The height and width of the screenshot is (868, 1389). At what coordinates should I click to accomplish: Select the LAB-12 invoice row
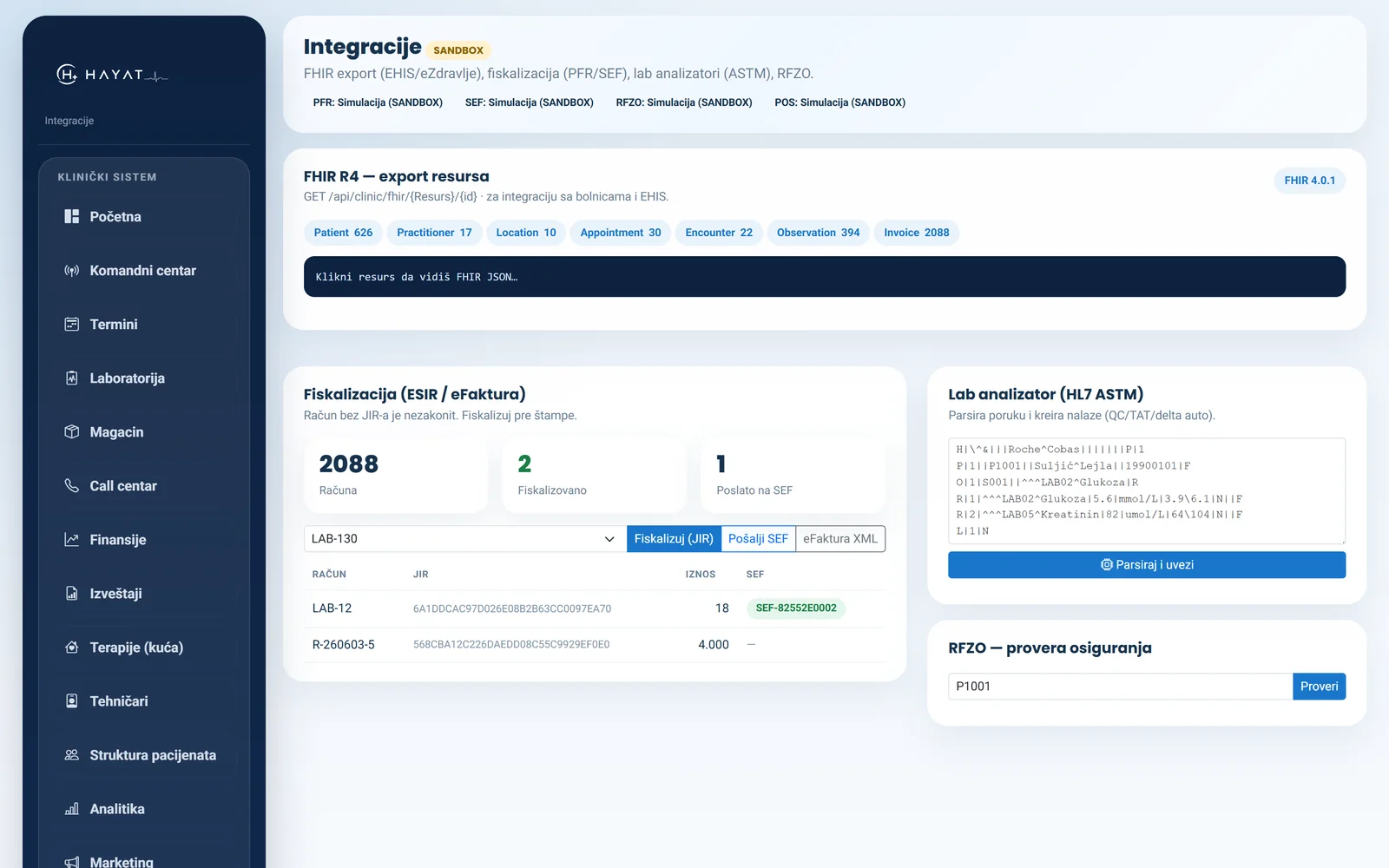point(595,608)
